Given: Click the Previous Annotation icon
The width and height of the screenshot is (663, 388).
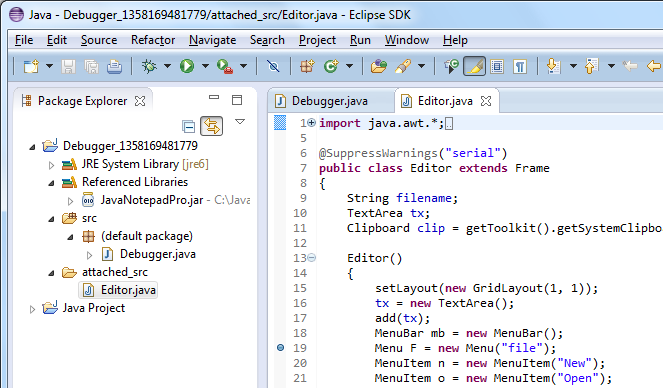Looking at the screenshot, I should [x=591, y=66].
